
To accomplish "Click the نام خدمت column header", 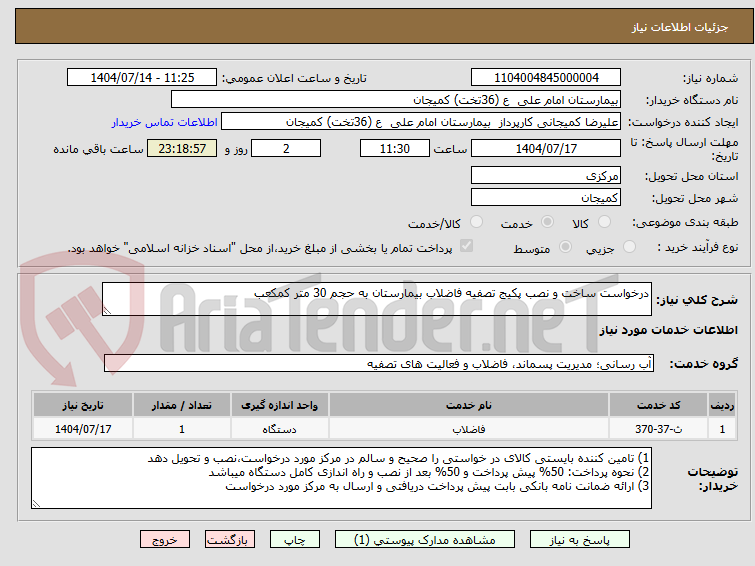I will click(x=469, y=405).
